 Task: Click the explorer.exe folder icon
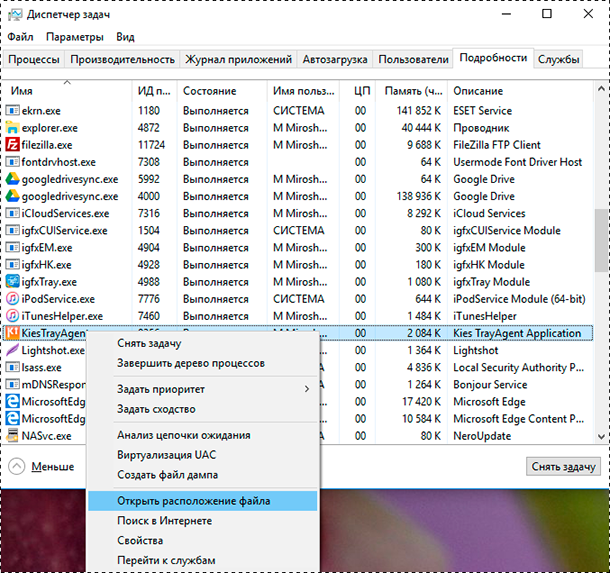click(12, 128)
